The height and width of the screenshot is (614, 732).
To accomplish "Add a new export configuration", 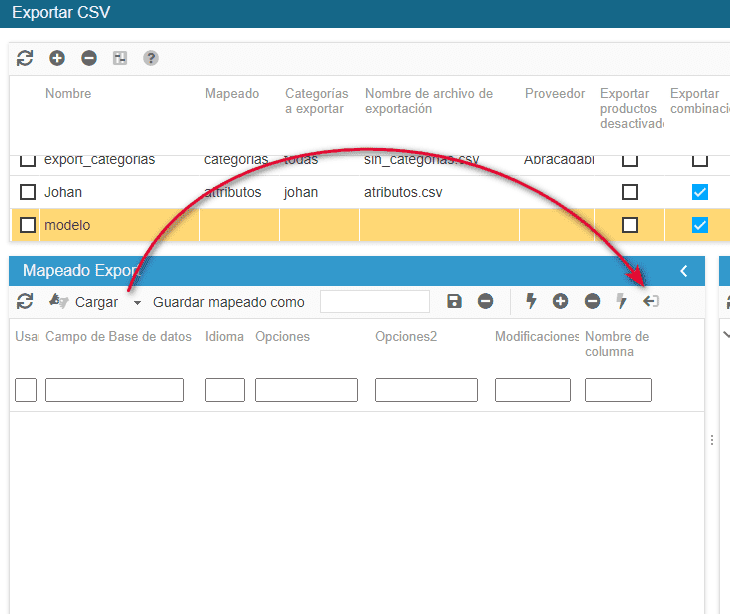I will (x=57, y=58).
